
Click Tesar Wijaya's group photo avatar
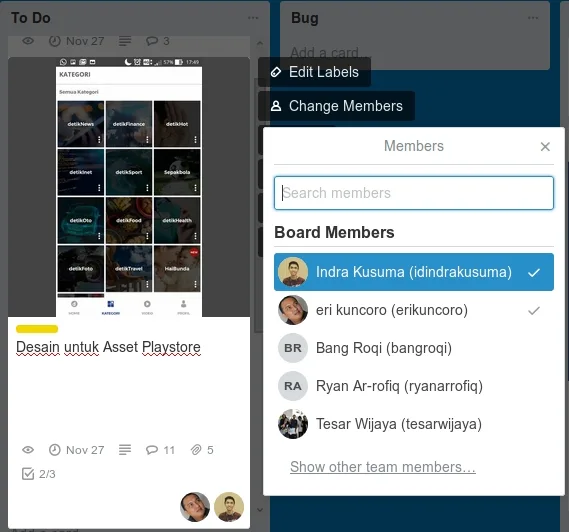[x=293, y=424]
